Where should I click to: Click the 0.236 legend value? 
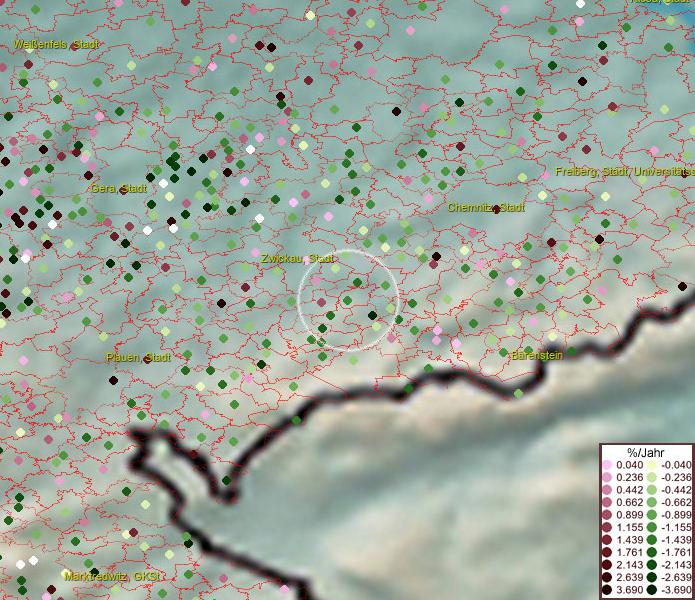pyautogui.click(x=629, y=477)
